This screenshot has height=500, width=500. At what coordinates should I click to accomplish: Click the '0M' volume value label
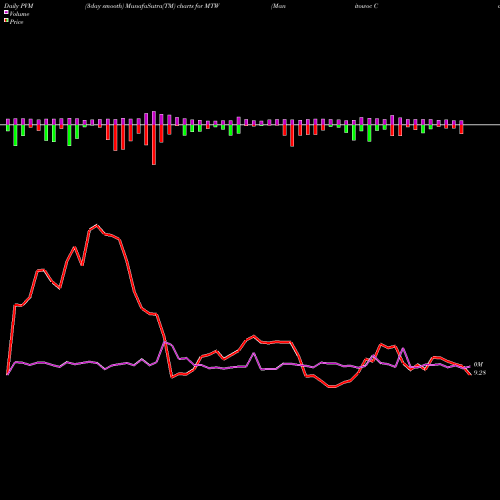point(478,365)
